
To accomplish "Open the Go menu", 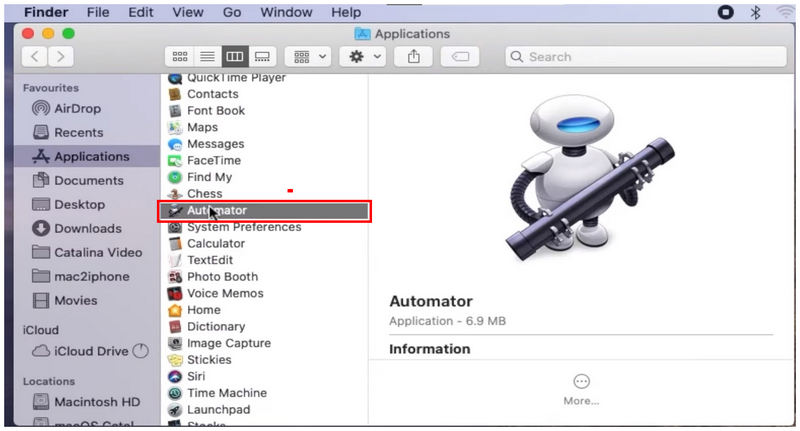I will point(232,12).
